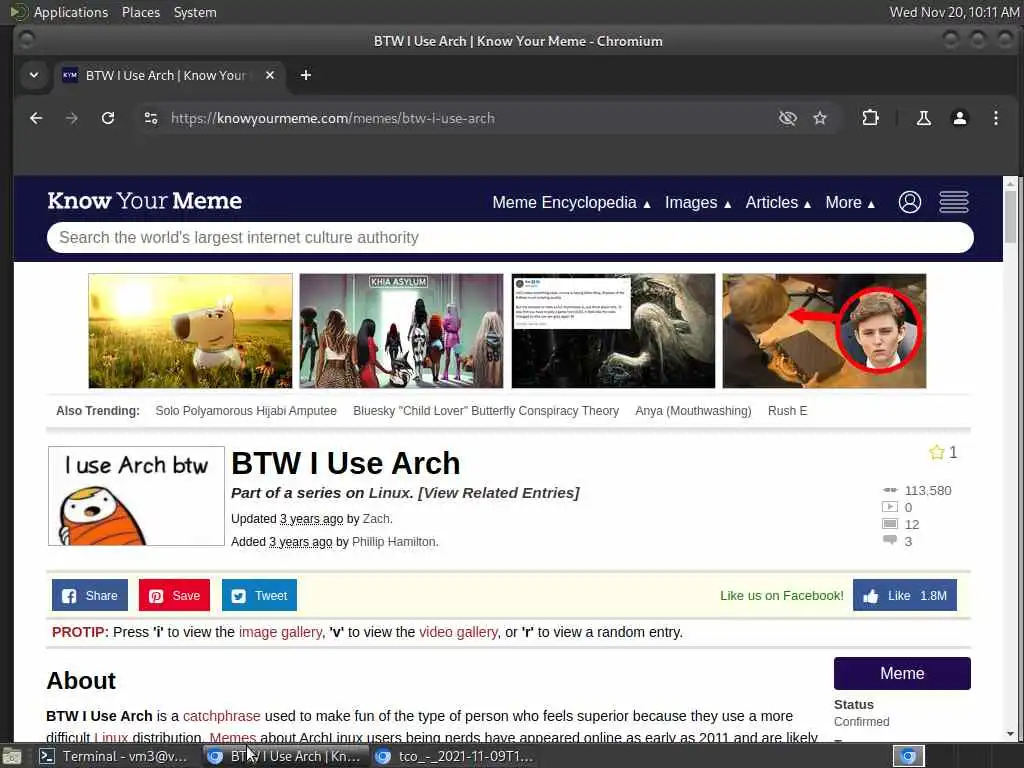Viewport: 1024px width, 768px height.
Task: Open Zach's user profile link
Action: (x=376, y=519)
